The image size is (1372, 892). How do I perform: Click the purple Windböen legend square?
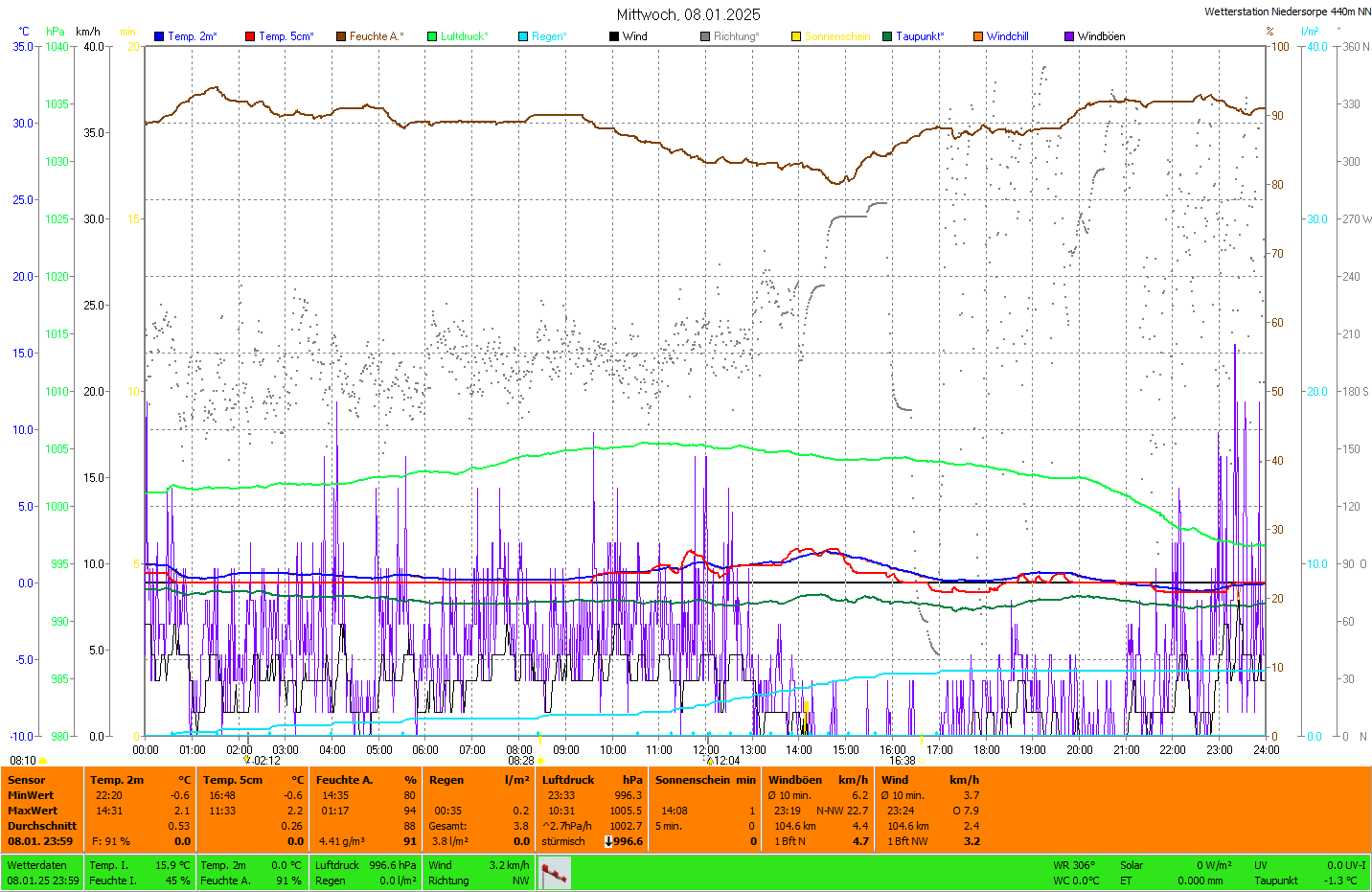point(1069,36)
